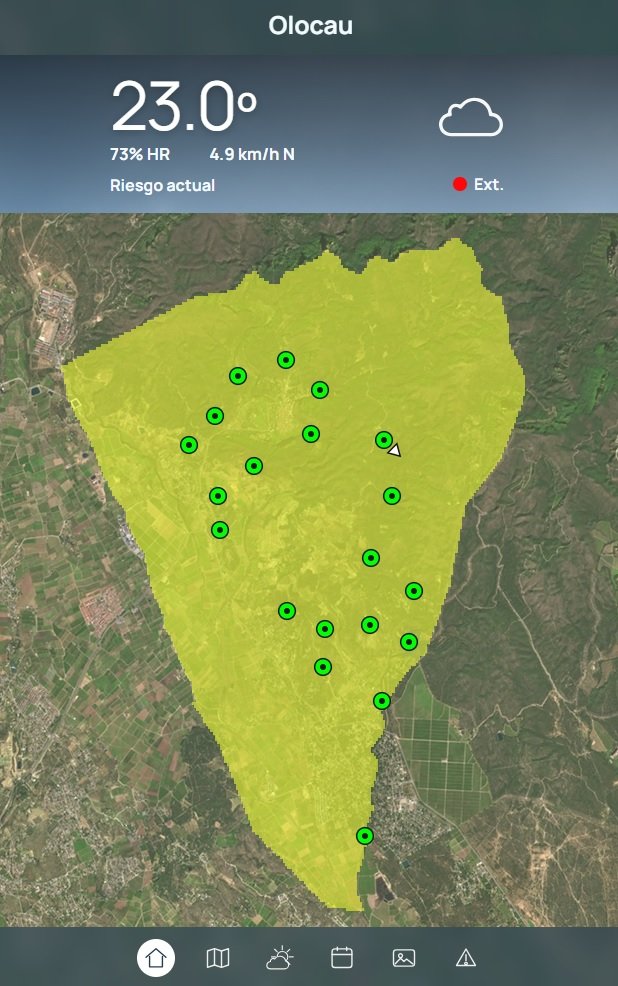Select the white triangle map marker
The image size is (618, 986).
click(x=394, y=450)
